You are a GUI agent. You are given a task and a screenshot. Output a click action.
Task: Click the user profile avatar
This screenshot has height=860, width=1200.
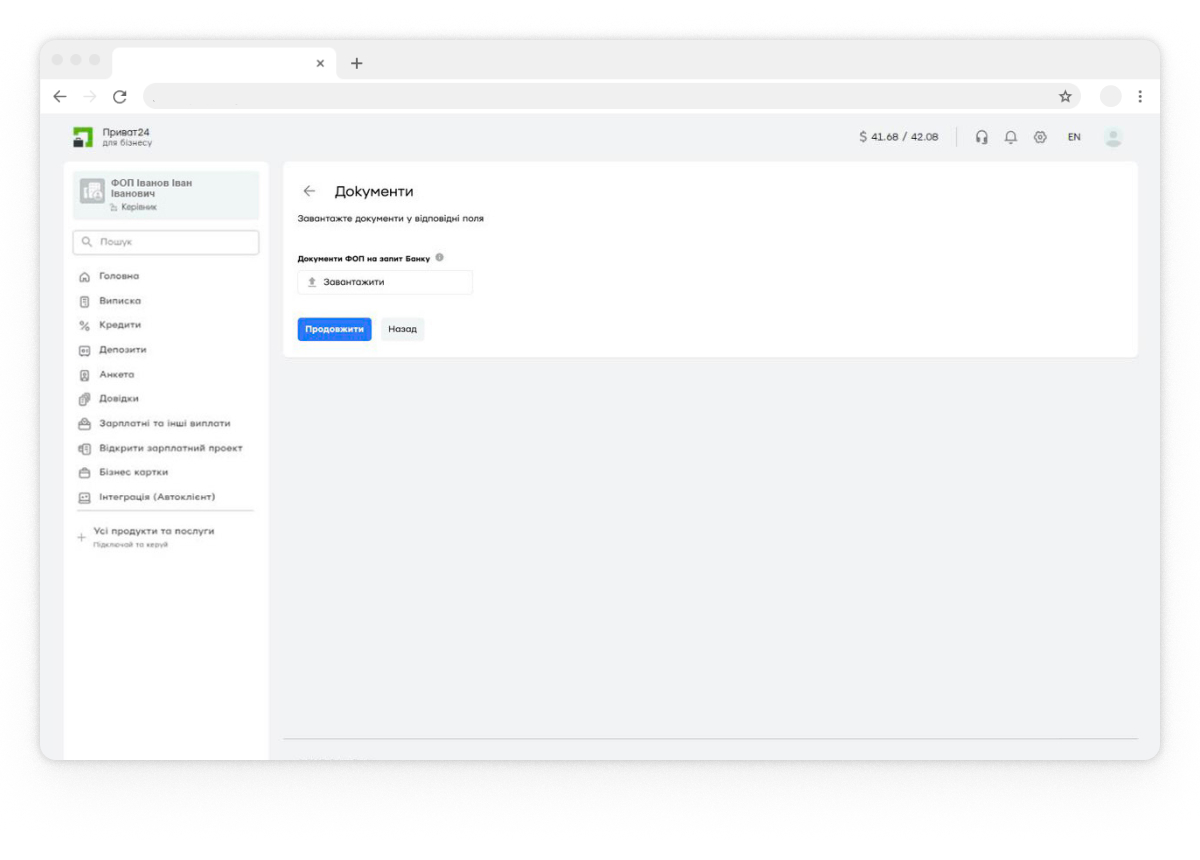point(1113,137)
